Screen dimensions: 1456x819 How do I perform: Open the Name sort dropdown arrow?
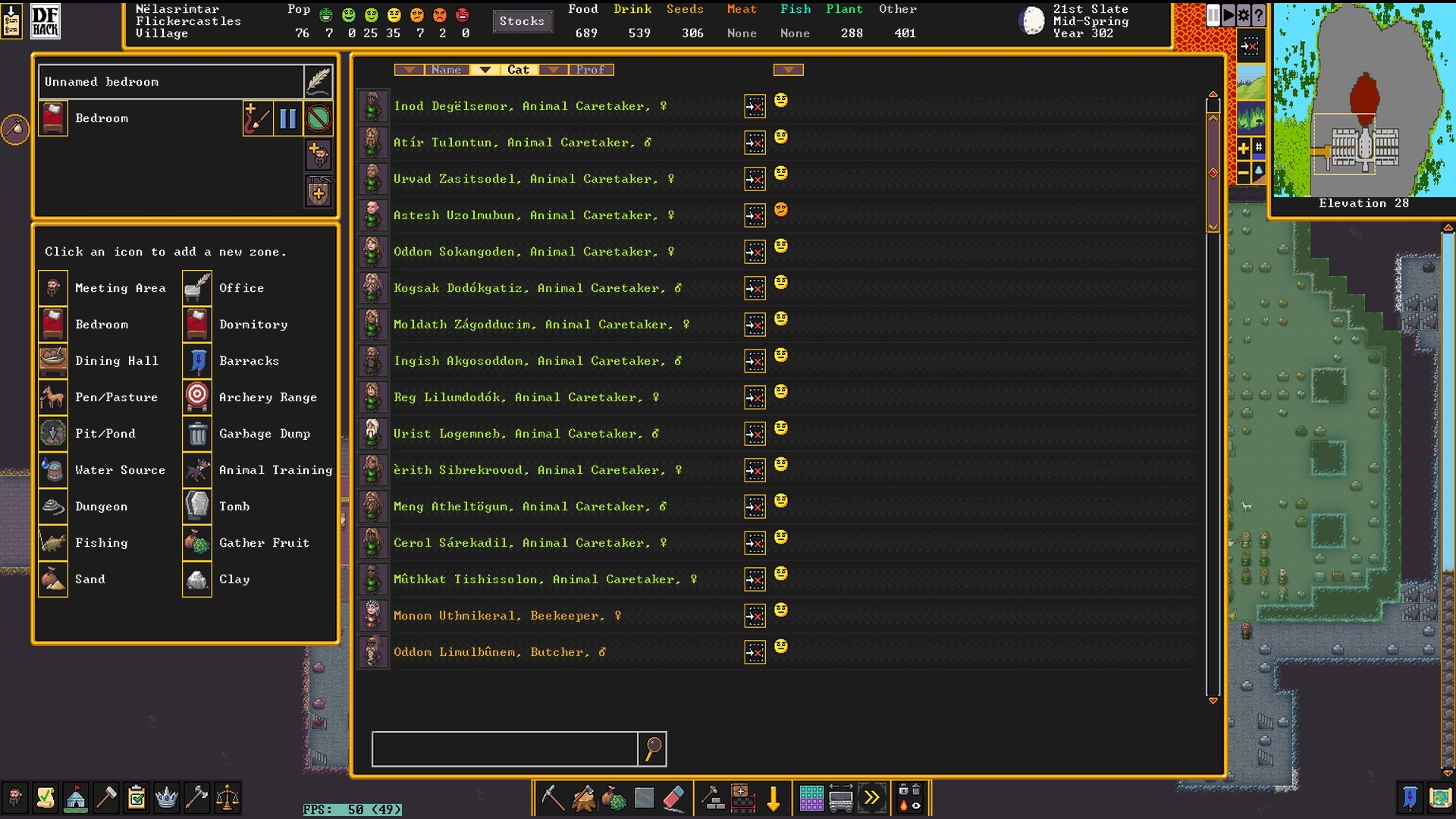pos(409,70)
